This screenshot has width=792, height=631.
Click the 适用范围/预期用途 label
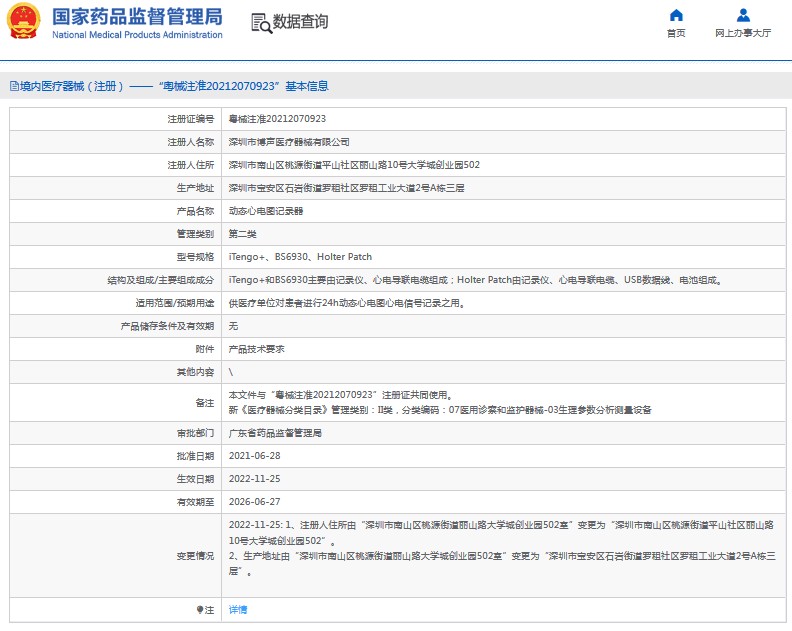(x=175, y=303)
